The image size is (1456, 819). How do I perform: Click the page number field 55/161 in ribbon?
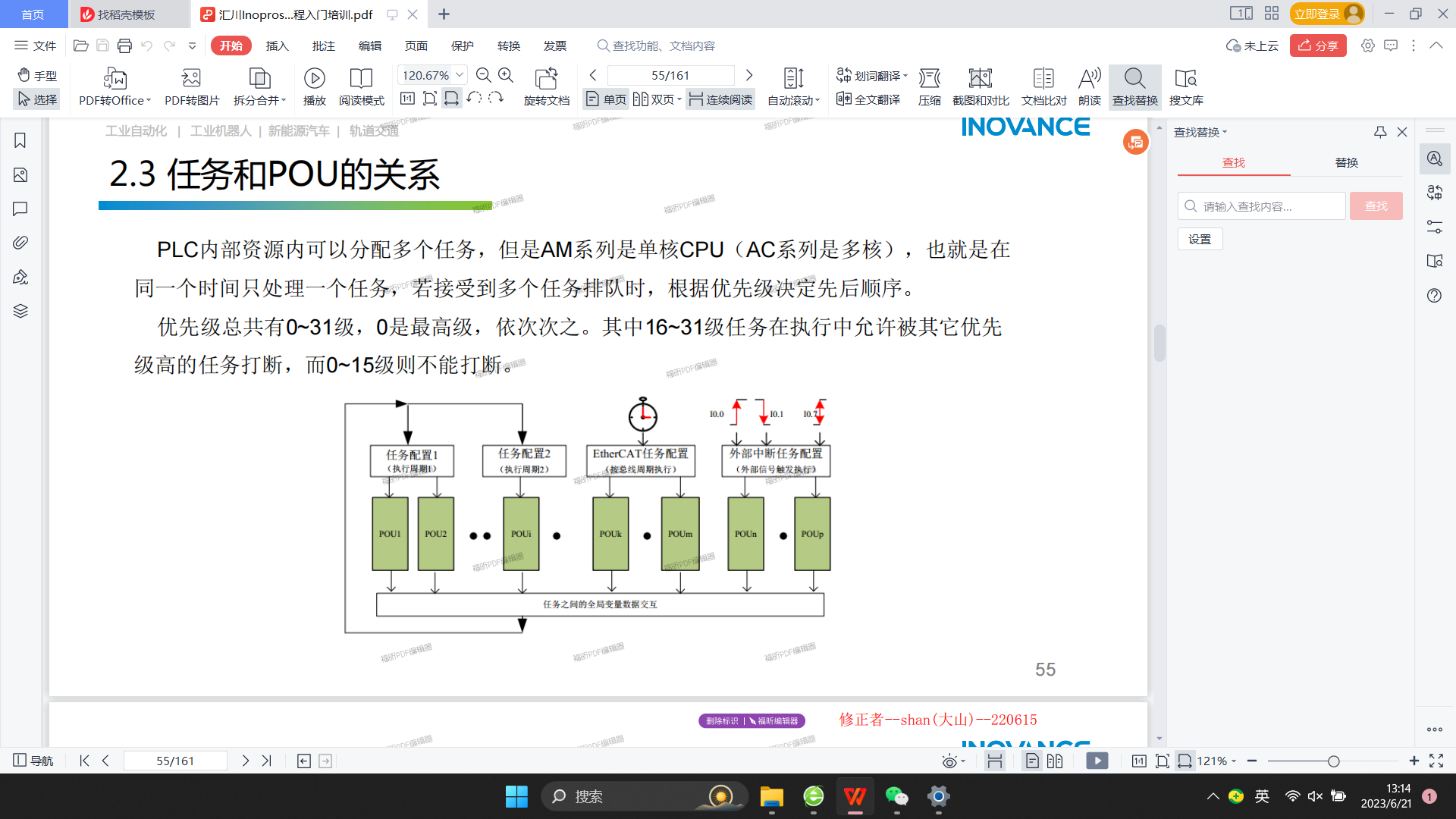click(670, 75)
